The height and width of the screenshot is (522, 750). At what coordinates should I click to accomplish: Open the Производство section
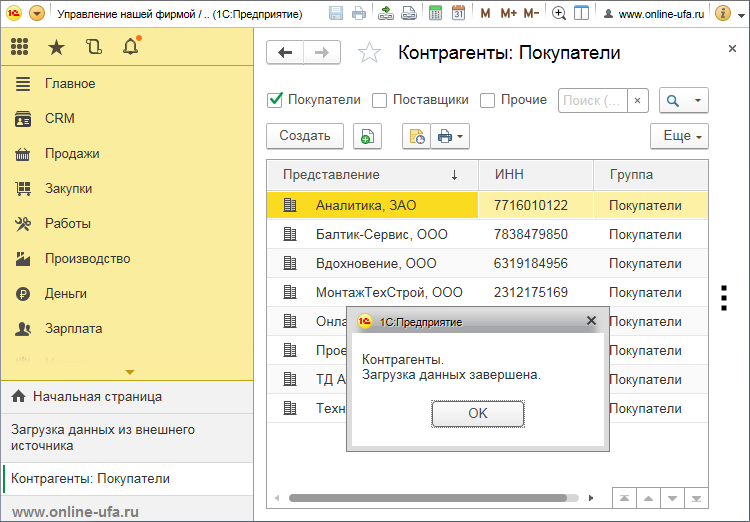point(127,258)
